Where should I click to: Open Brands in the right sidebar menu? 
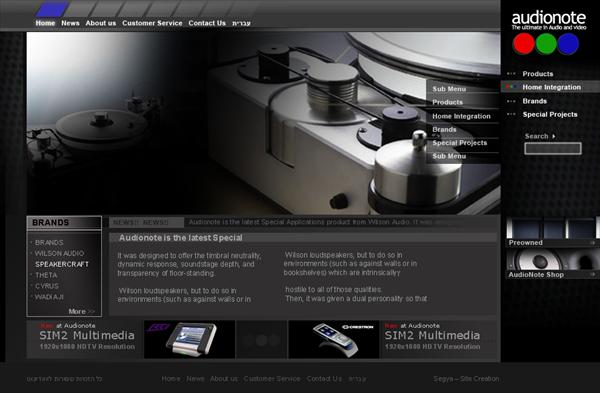click(535, 101)
